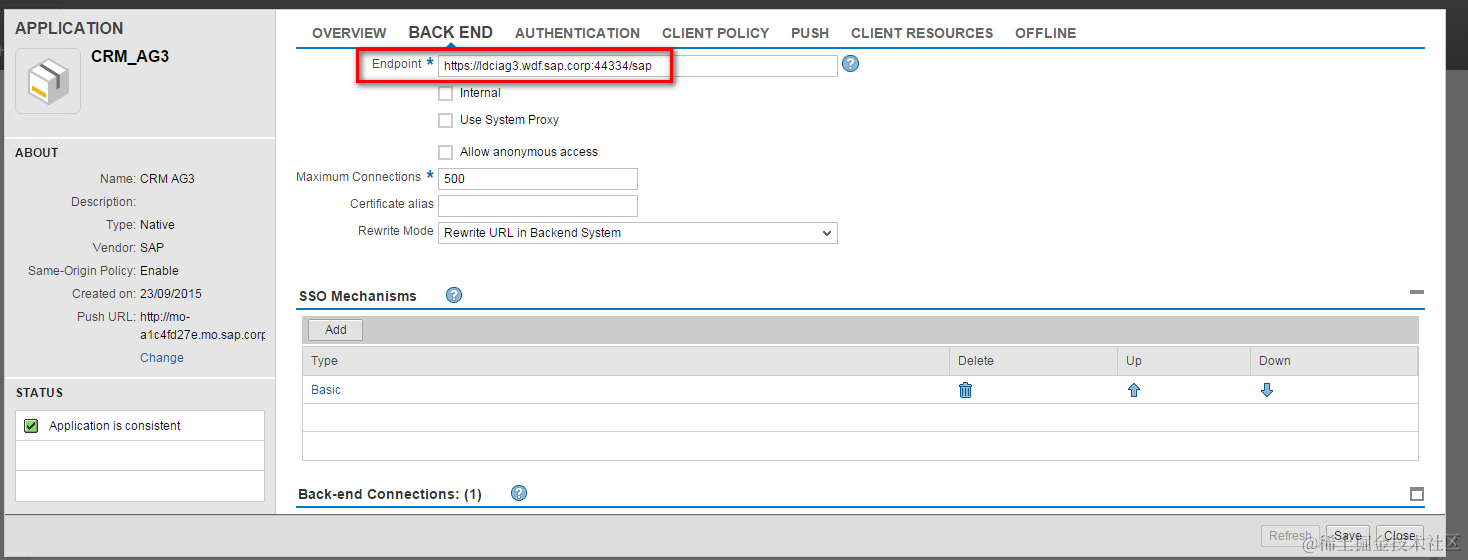Move Basic mechanism up
1468x560 pixels.
[1133, 390]
